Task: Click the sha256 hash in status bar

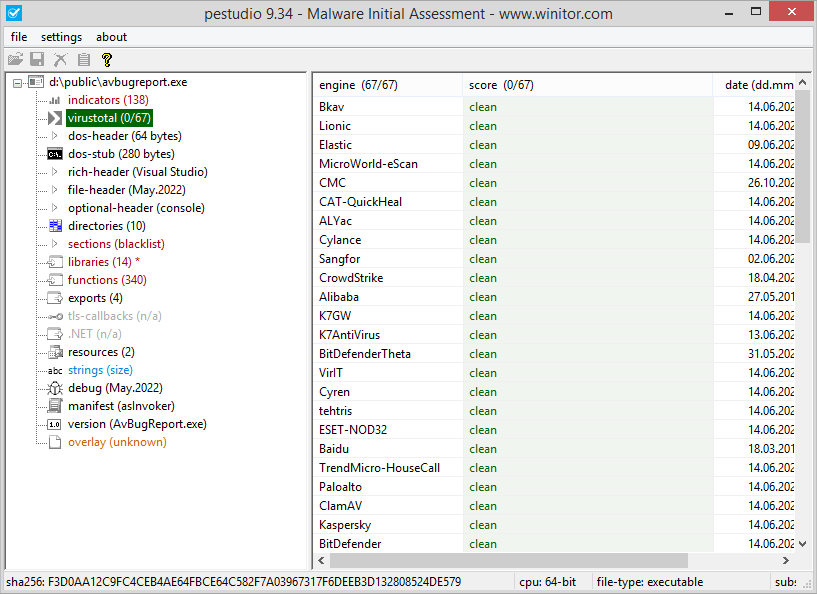Action: point(233,581)
